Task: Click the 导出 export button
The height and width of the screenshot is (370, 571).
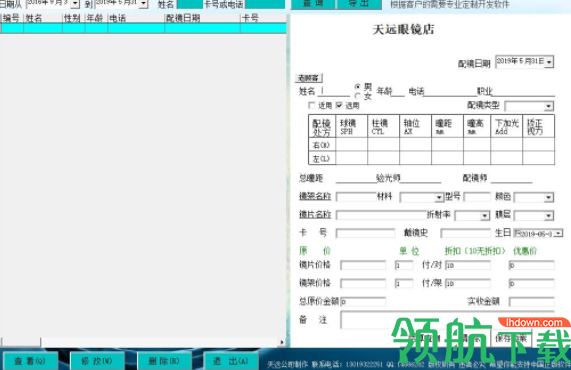Action: click(x=359, y=4)
